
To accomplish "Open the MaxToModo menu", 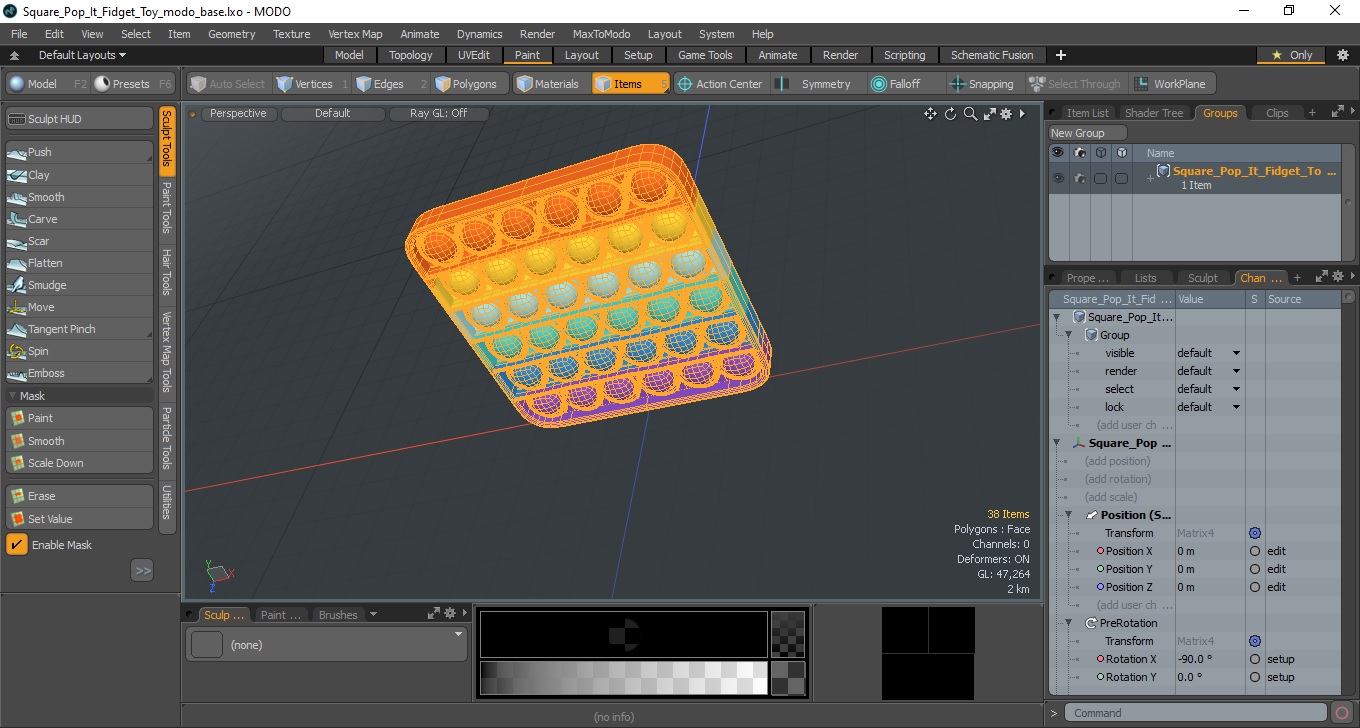I will (x=601, y=34).
